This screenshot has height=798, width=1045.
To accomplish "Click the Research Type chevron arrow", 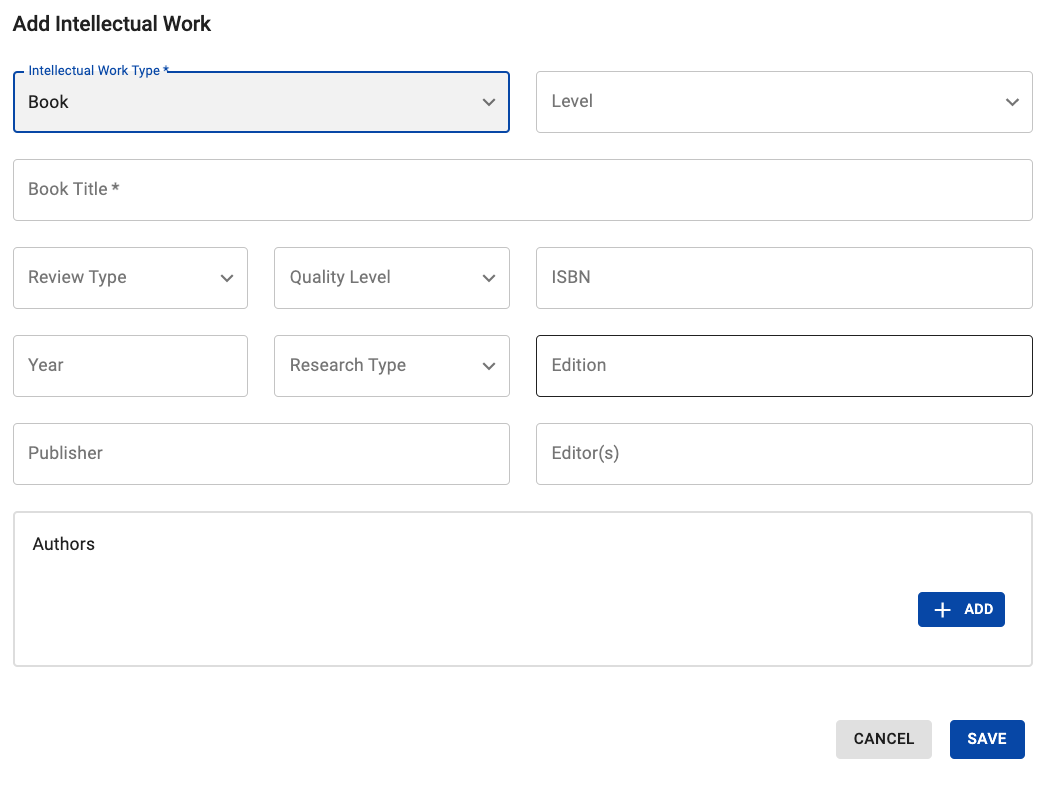I will (x=489, y=366).
